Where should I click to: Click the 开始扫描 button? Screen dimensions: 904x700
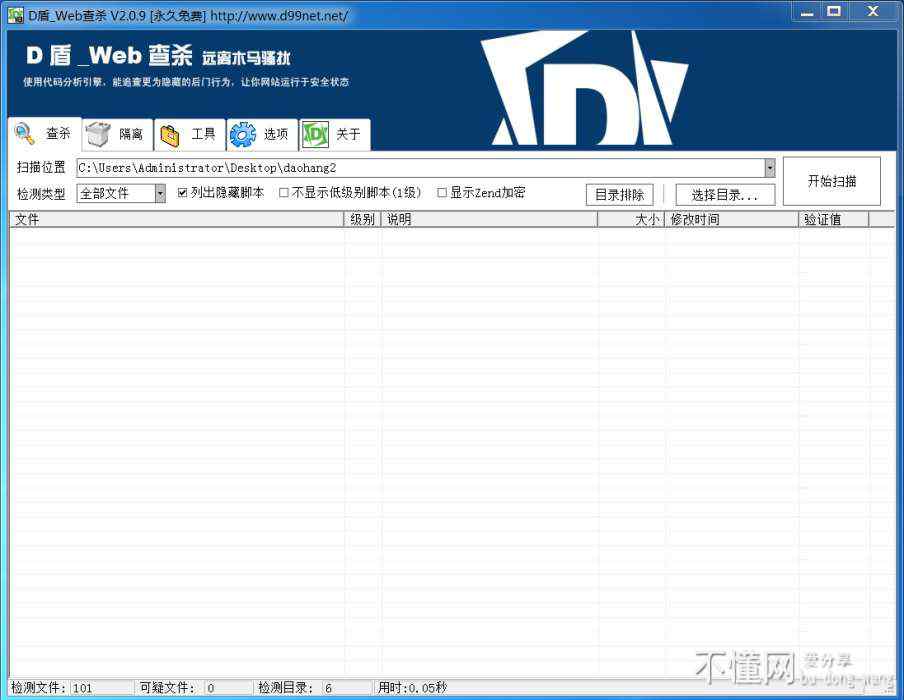832,181
